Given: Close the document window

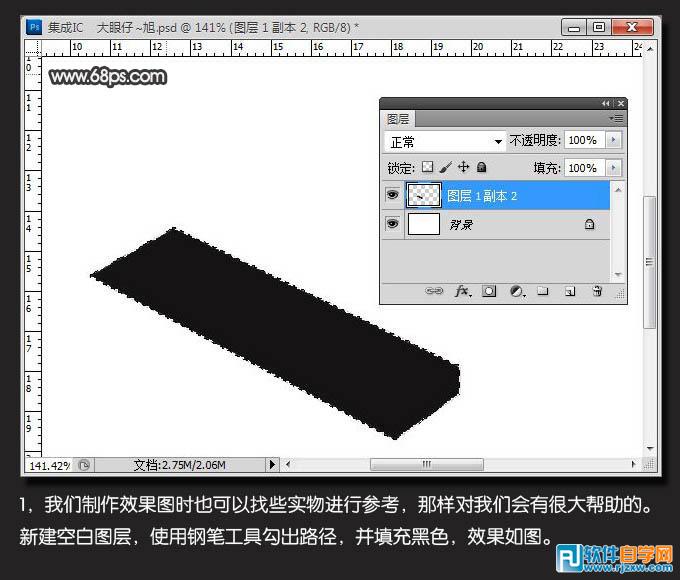Looking at the screenshot, I should (x=632, y=27).
